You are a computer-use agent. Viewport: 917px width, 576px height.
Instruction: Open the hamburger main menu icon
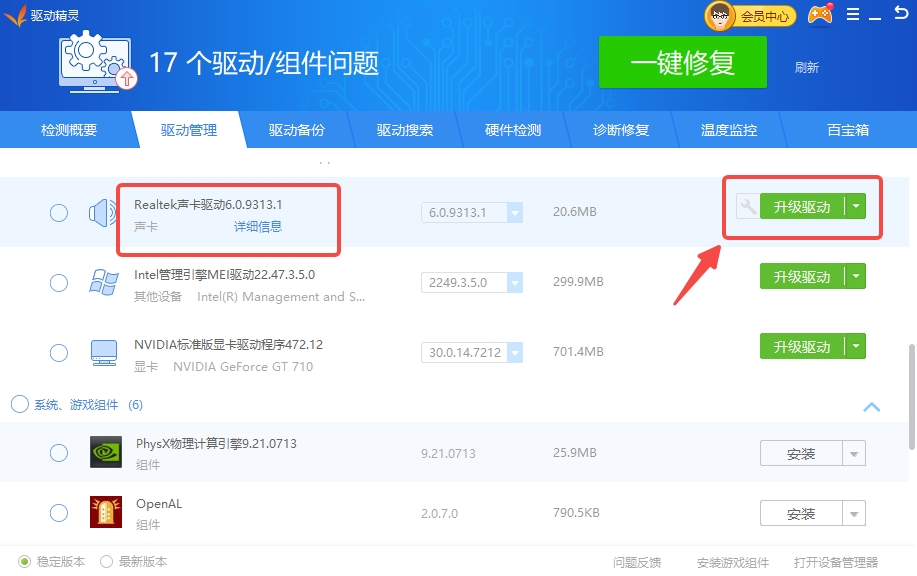853,15
